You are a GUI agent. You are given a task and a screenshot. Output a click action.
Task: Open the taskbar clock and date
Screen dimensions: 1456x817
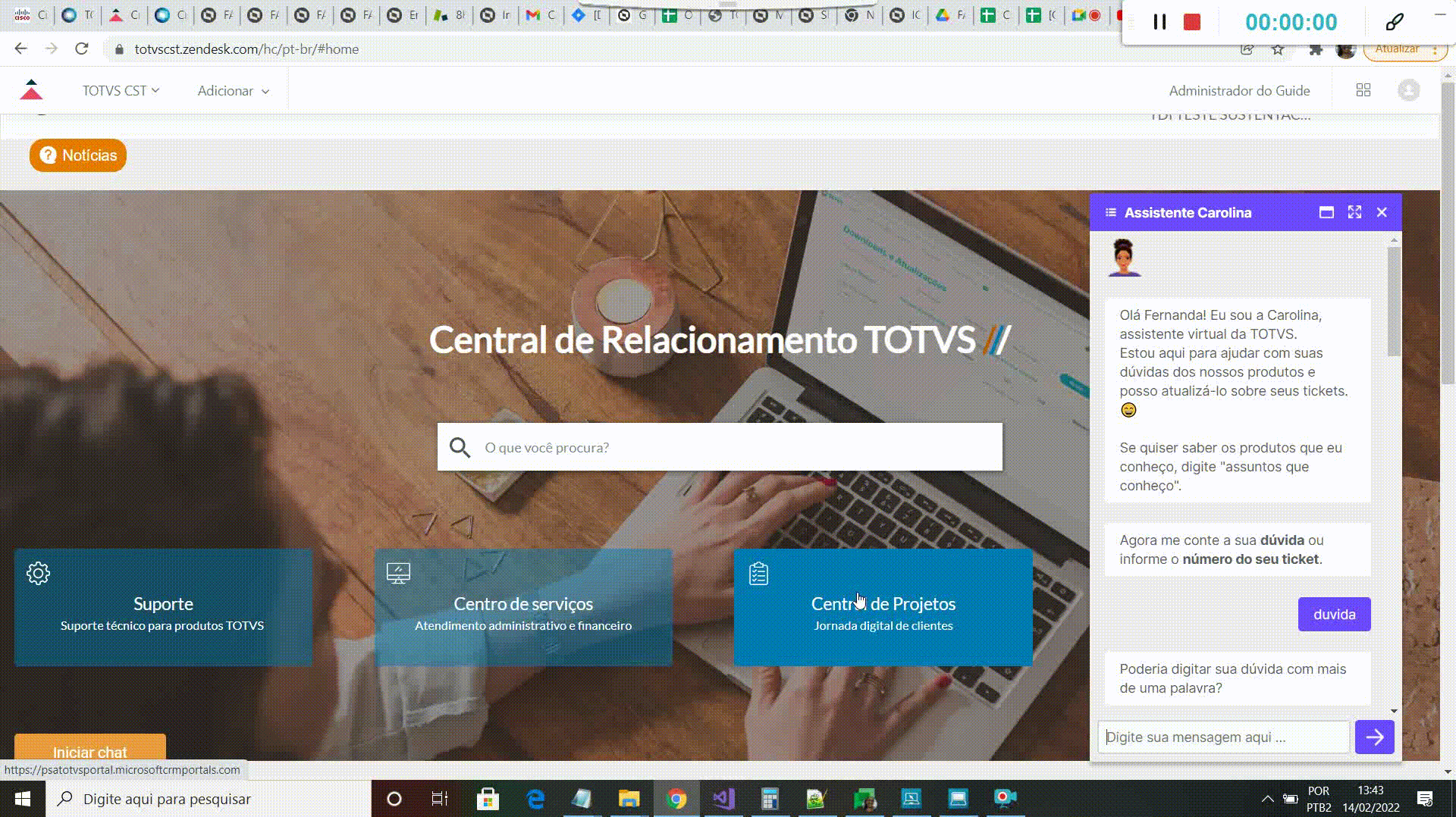pos(1371,799)
